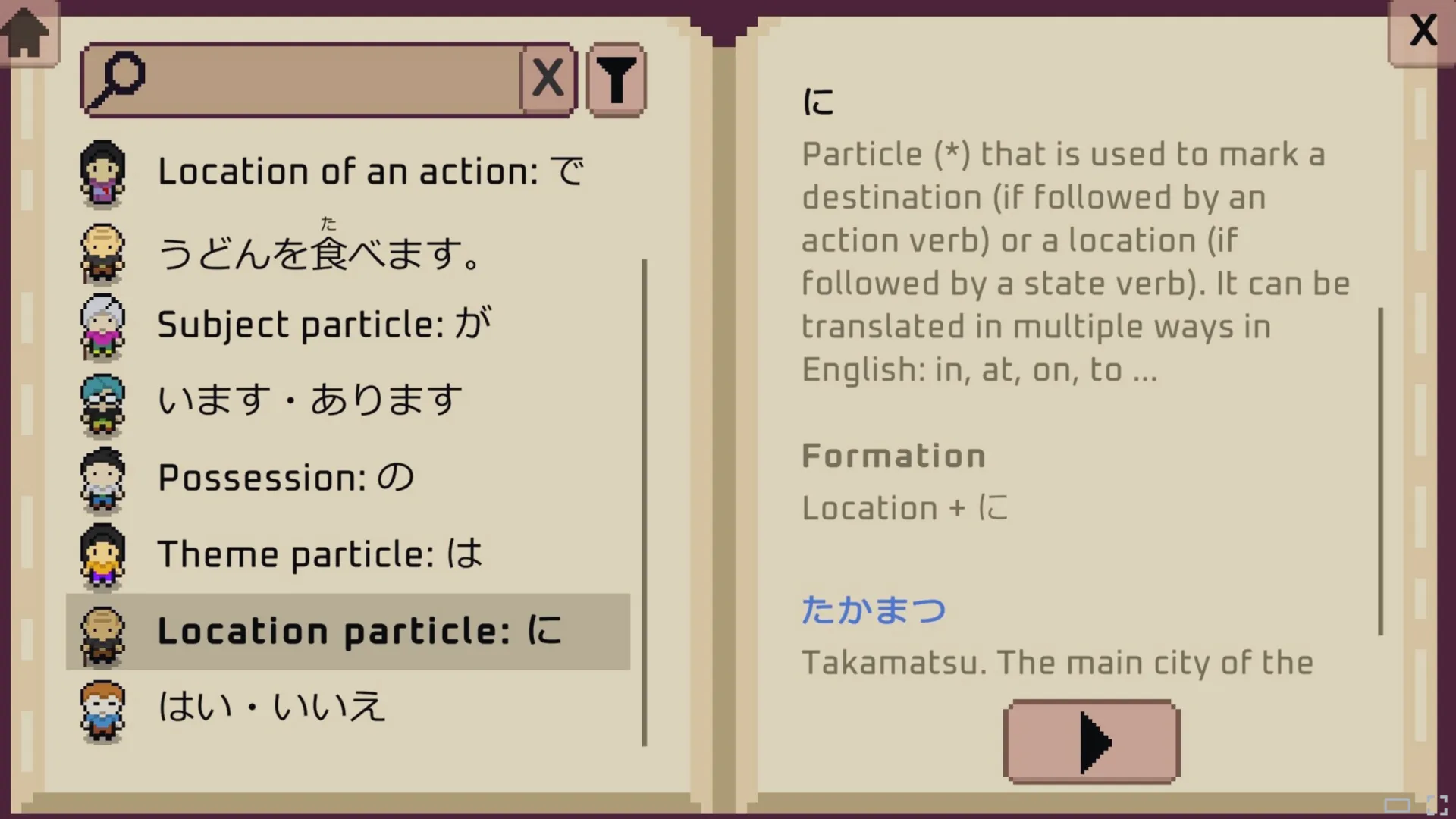This screenshot has width=1456, height=819.
Task: Open the います・あります entry
Action: point(309,400)
